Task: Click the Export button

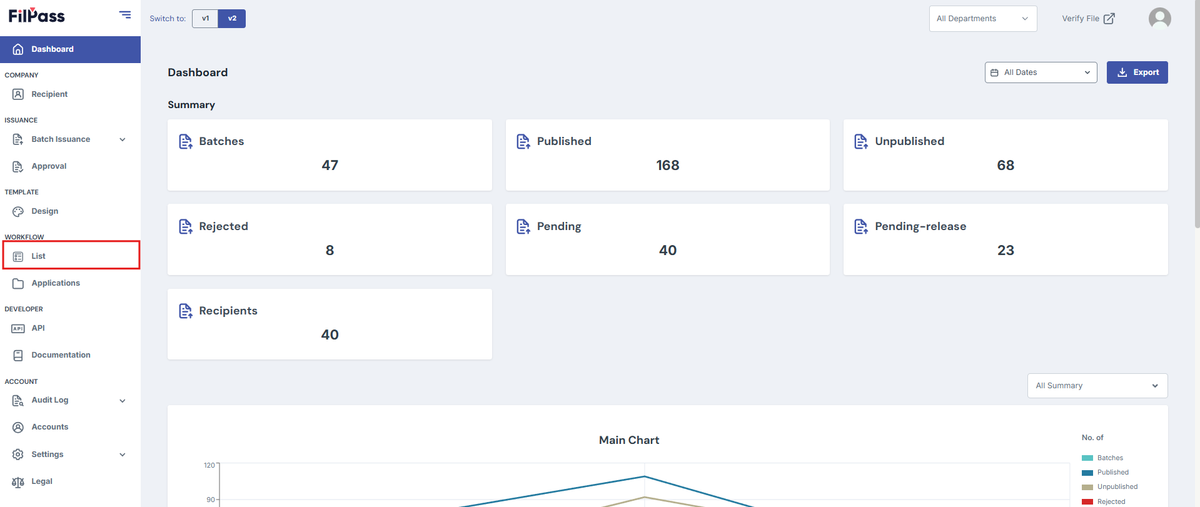Action: pos(1137,73)
